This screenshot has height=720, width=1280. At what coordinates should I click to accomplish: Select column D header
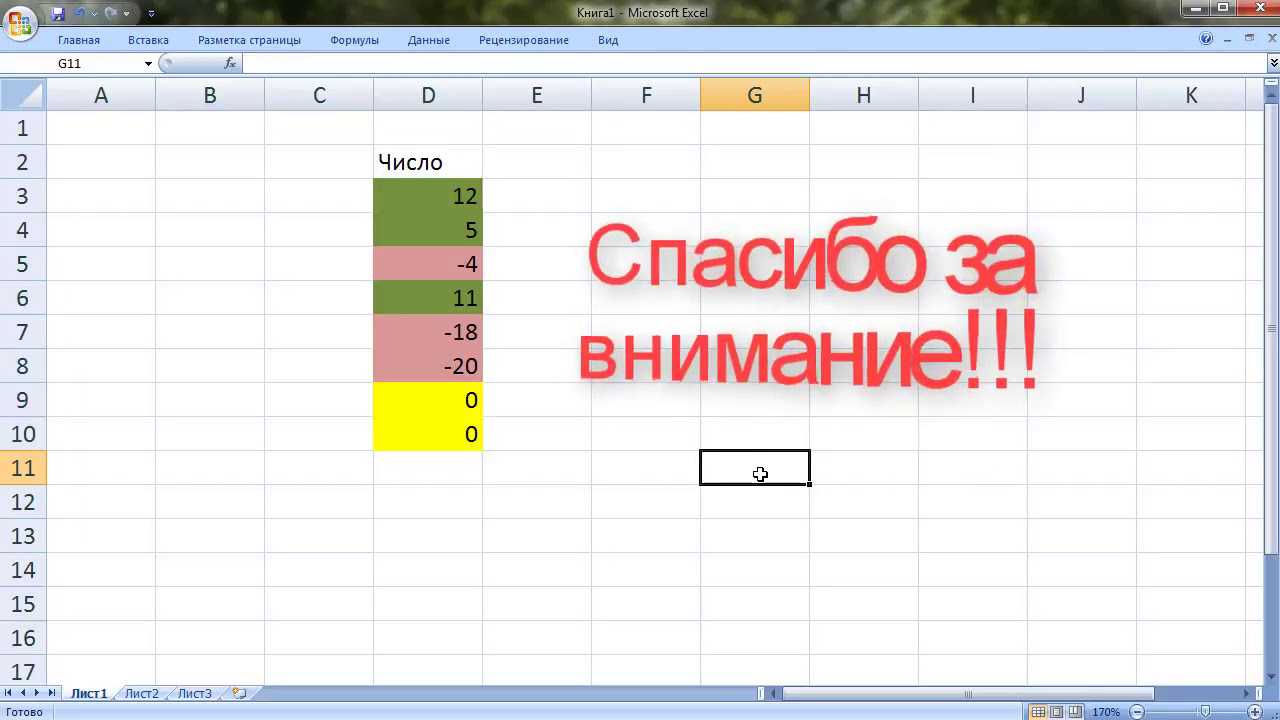click(x=428, y=95)
